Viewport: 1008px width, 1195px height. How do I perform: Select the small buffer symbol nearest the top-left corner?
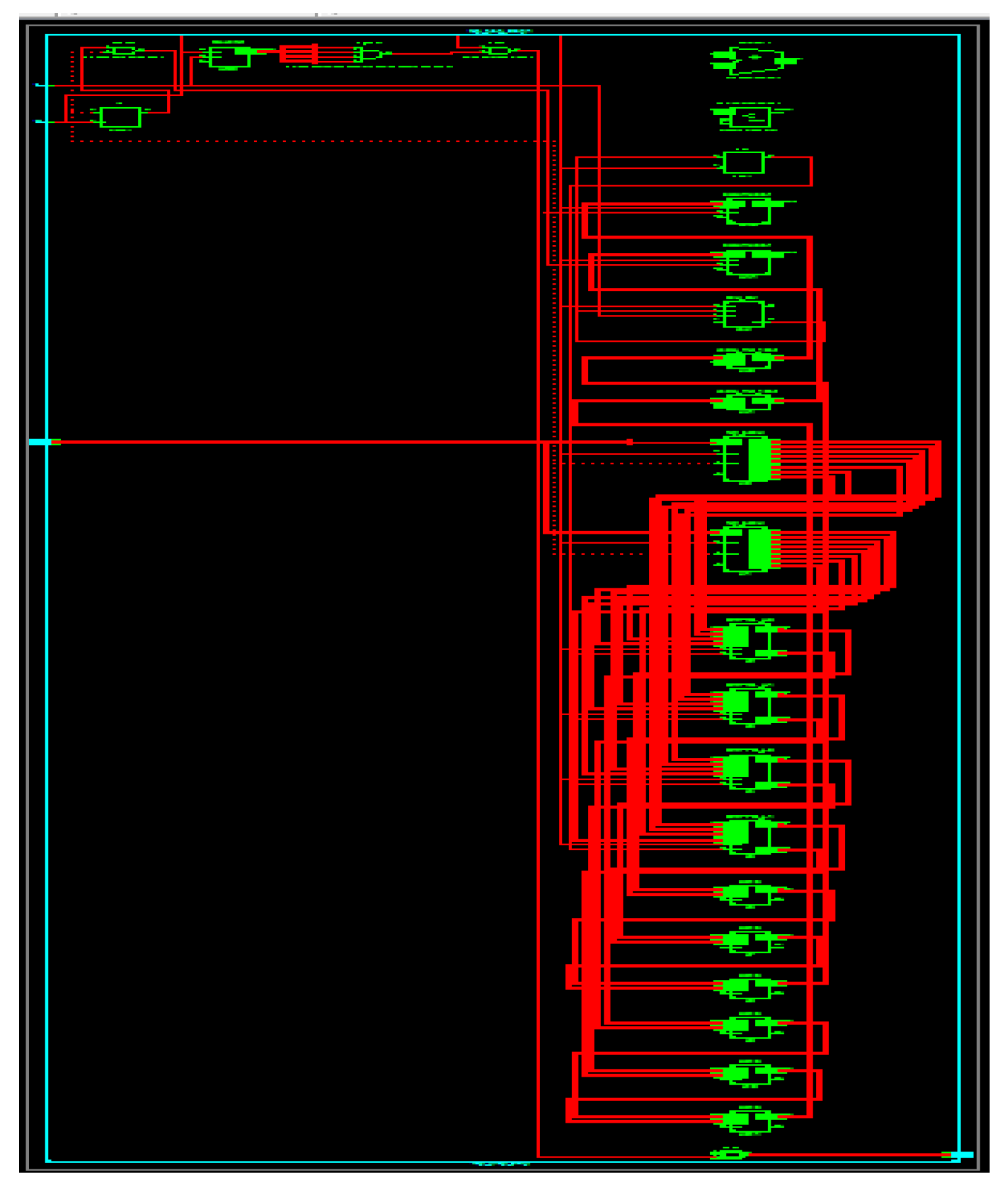coord(124,51)
